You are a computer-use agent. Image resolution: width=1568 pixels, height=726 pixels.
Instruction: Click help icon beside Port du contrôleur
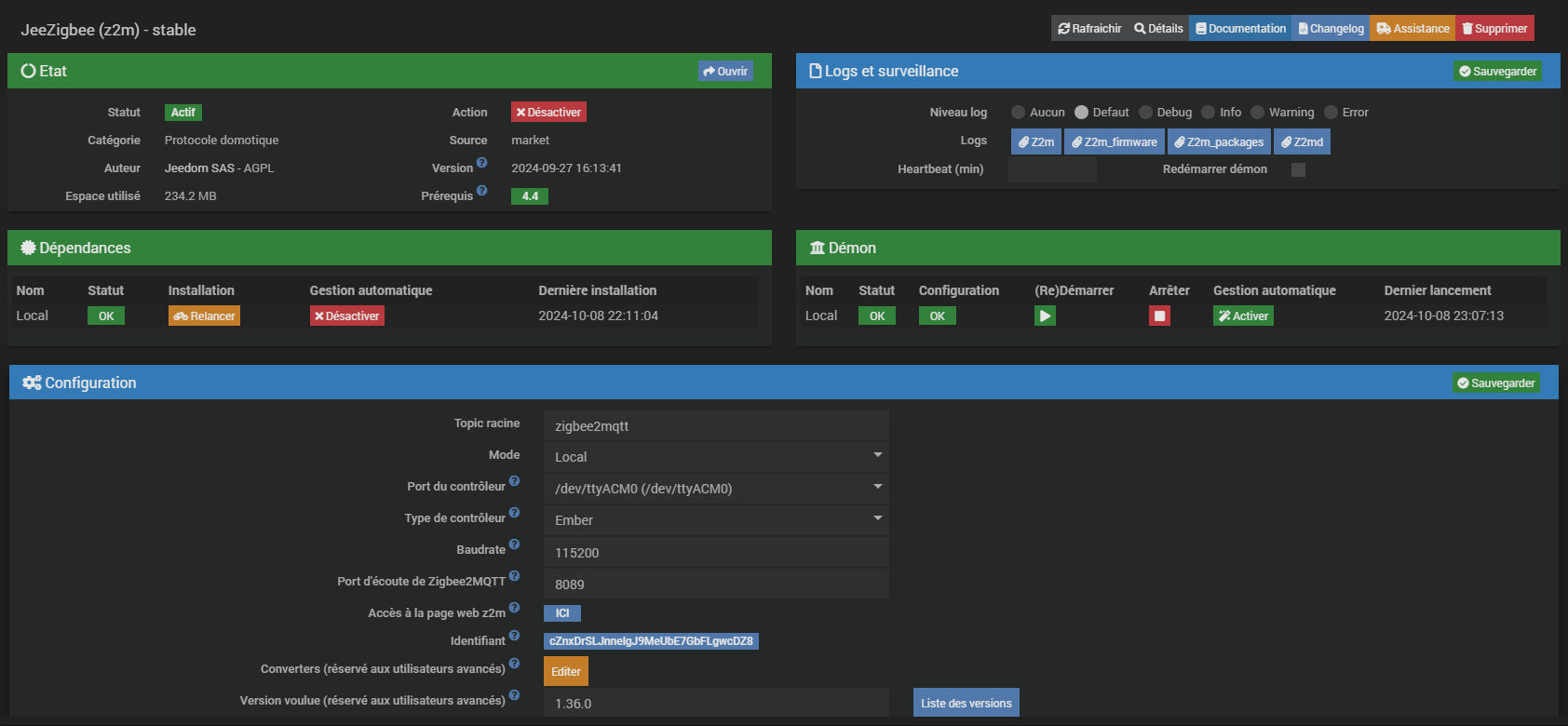514,481
